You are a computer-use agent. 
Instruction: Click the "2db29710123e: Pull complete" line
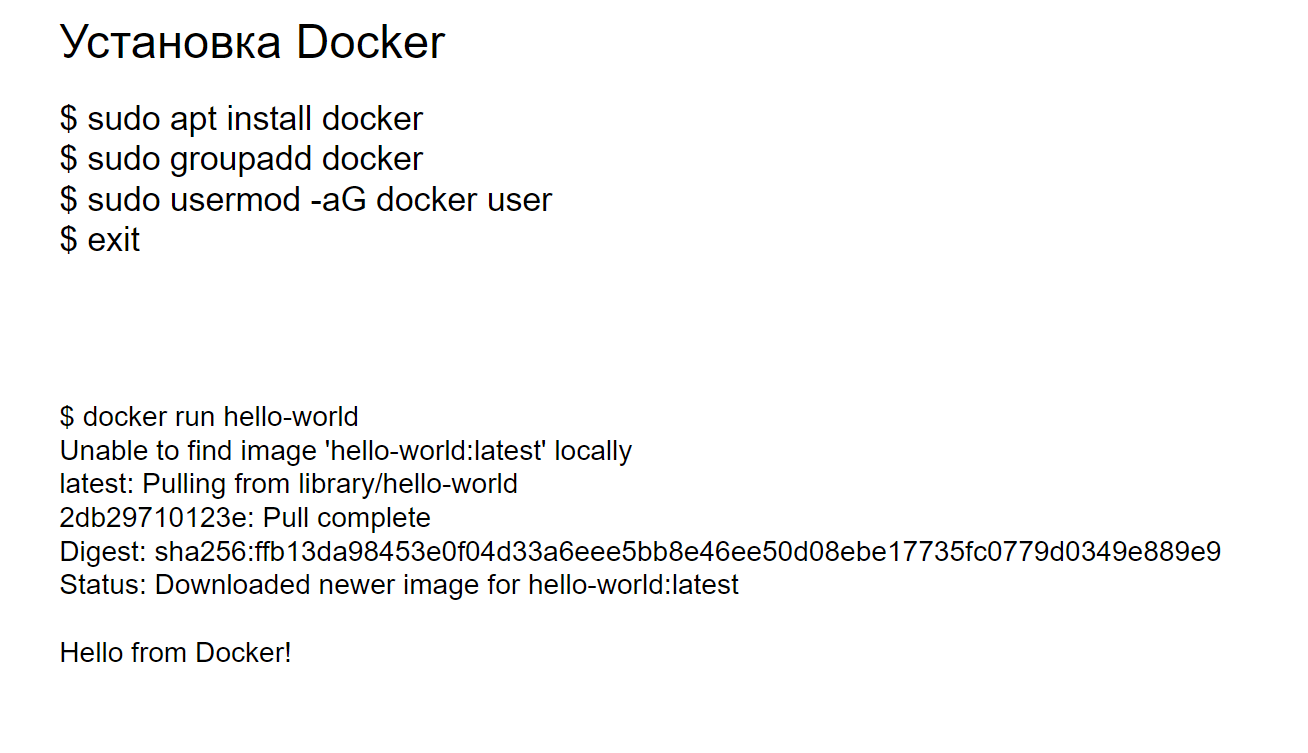245,518
